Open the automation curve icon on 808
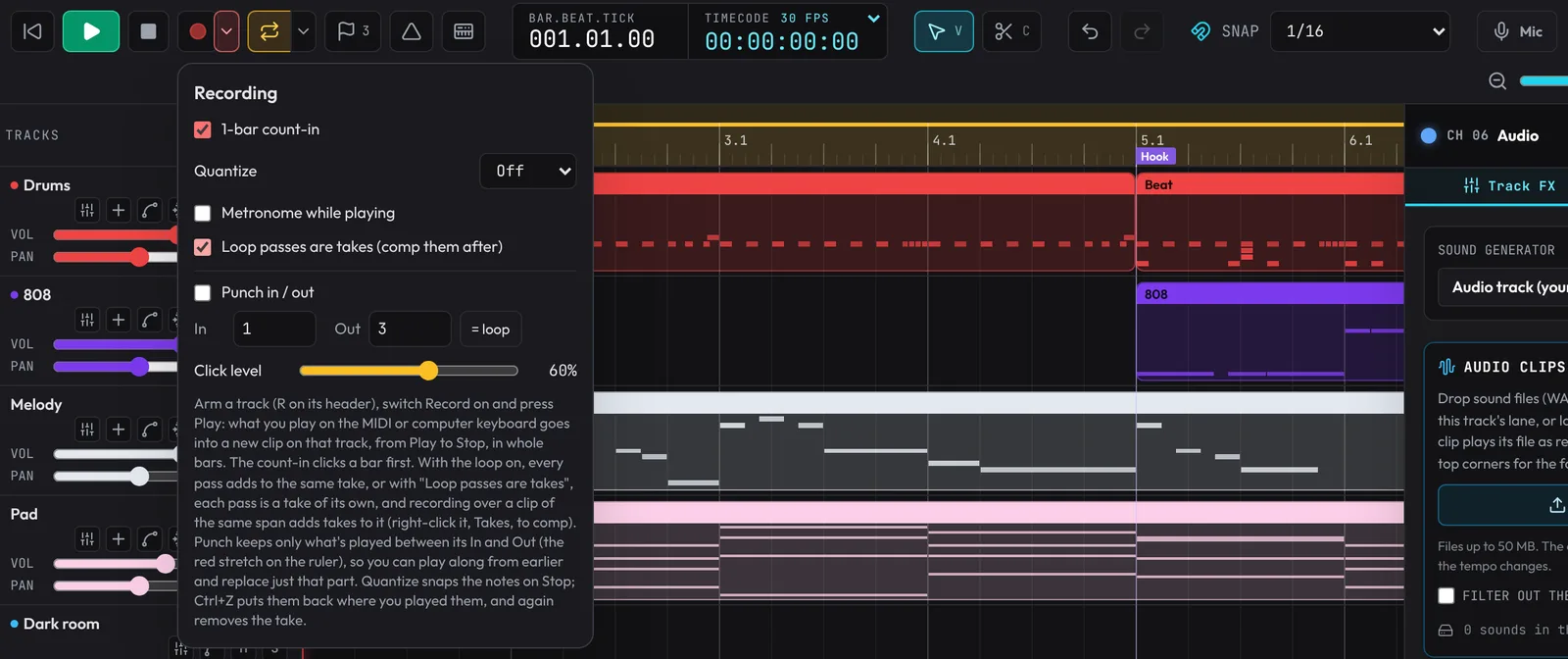The image size is (1568, 659). (x=150, y=320)
